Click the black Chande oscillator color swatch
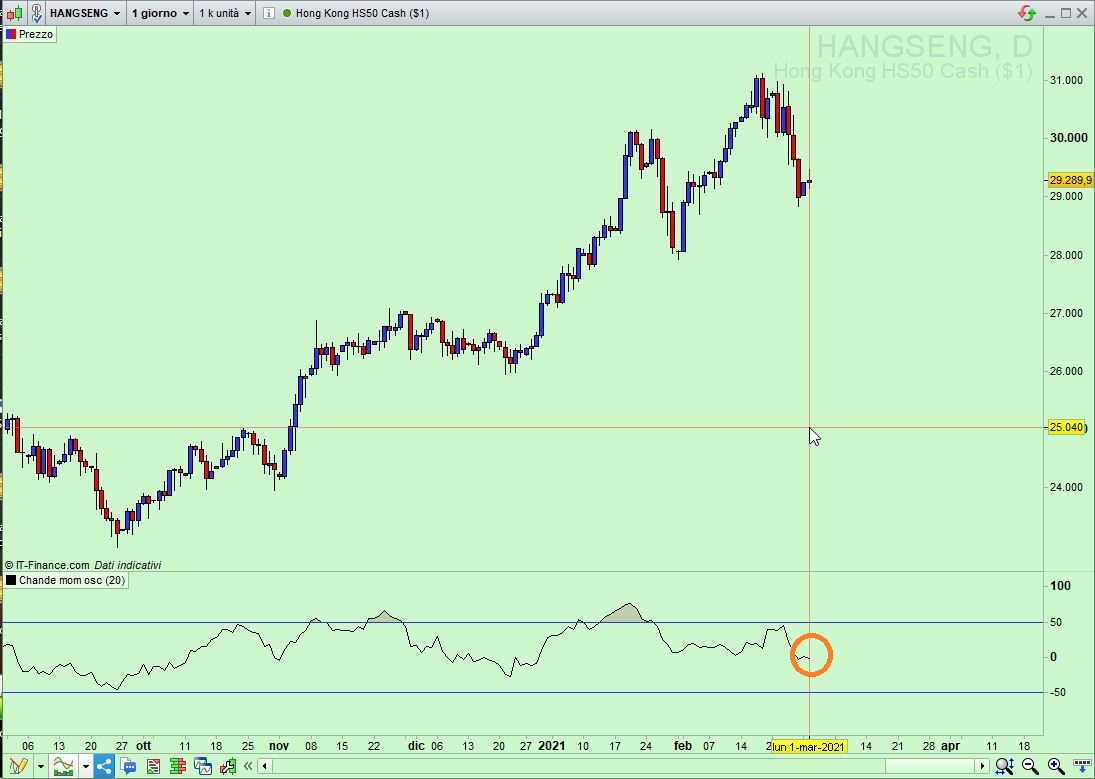This screenshot has width=1095, height=779. 10,581
